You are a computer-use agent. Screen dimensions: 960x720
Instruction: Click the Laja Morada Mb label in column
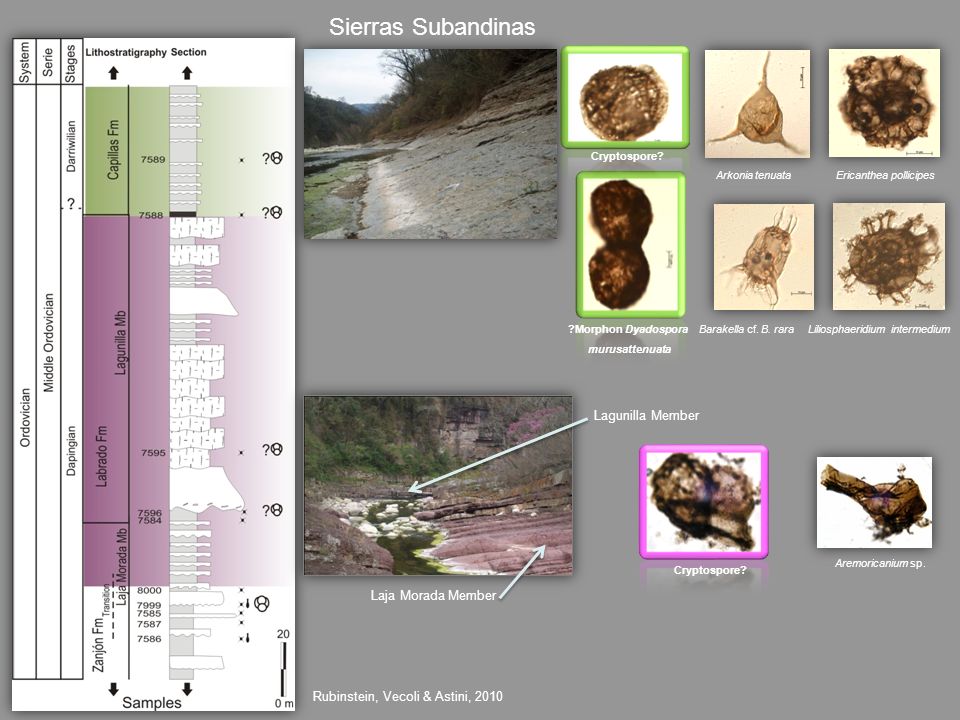[x=122, y=566]
